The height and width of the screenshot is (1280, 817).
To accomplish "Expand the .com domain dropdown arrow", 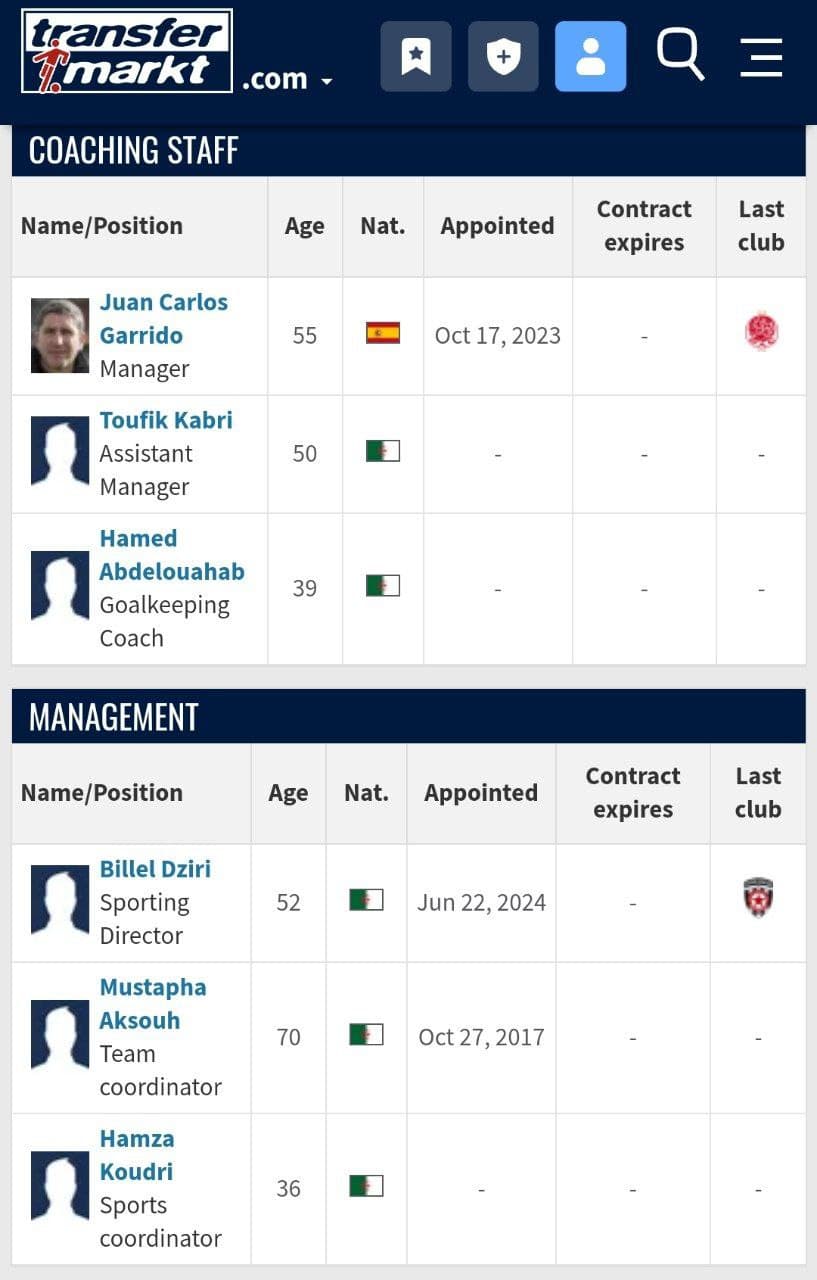I will 326,81.
